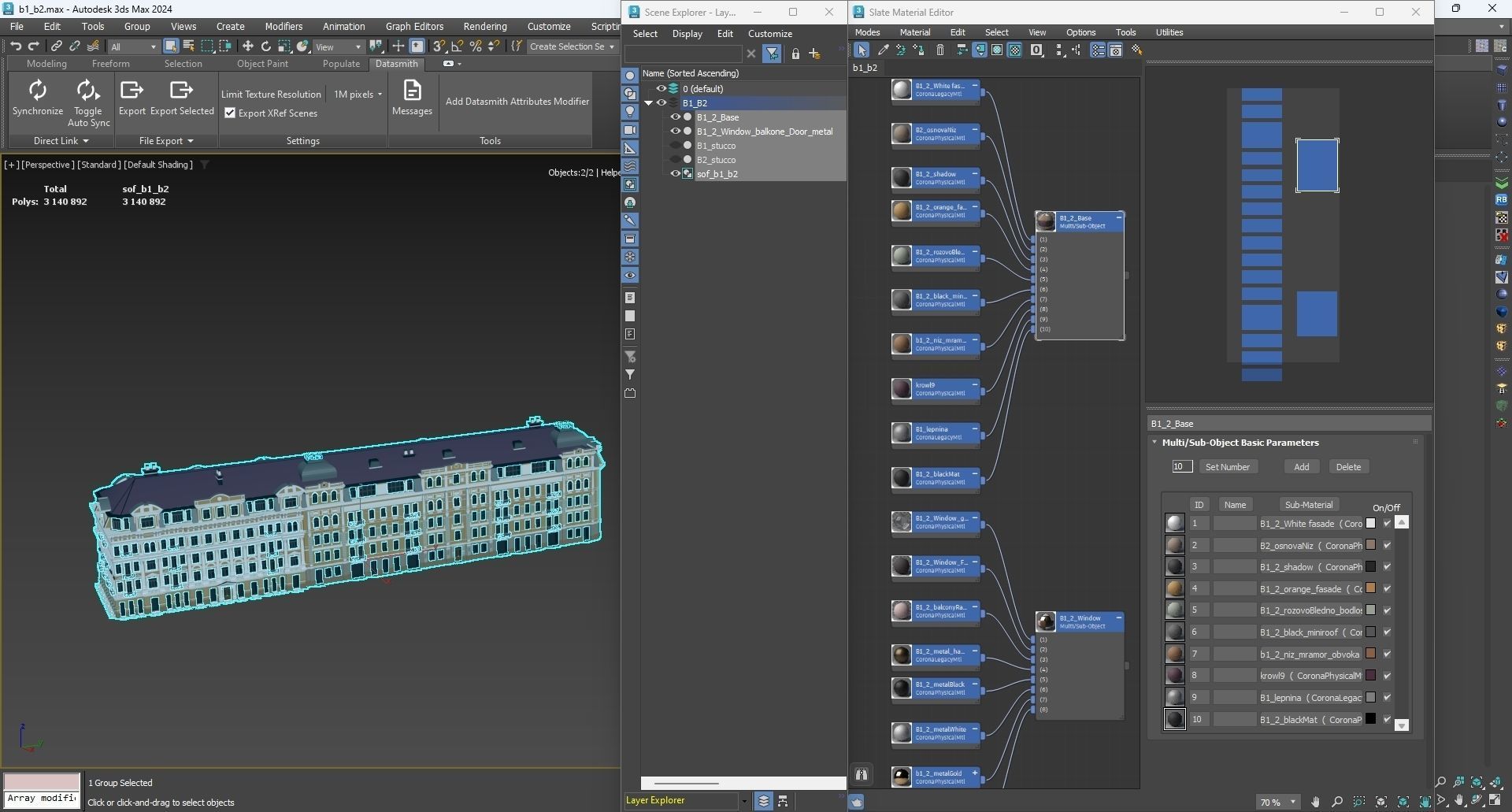Open Material ID Channel flyout
The image size is (1512, 812).
[x=1037, y=50]
